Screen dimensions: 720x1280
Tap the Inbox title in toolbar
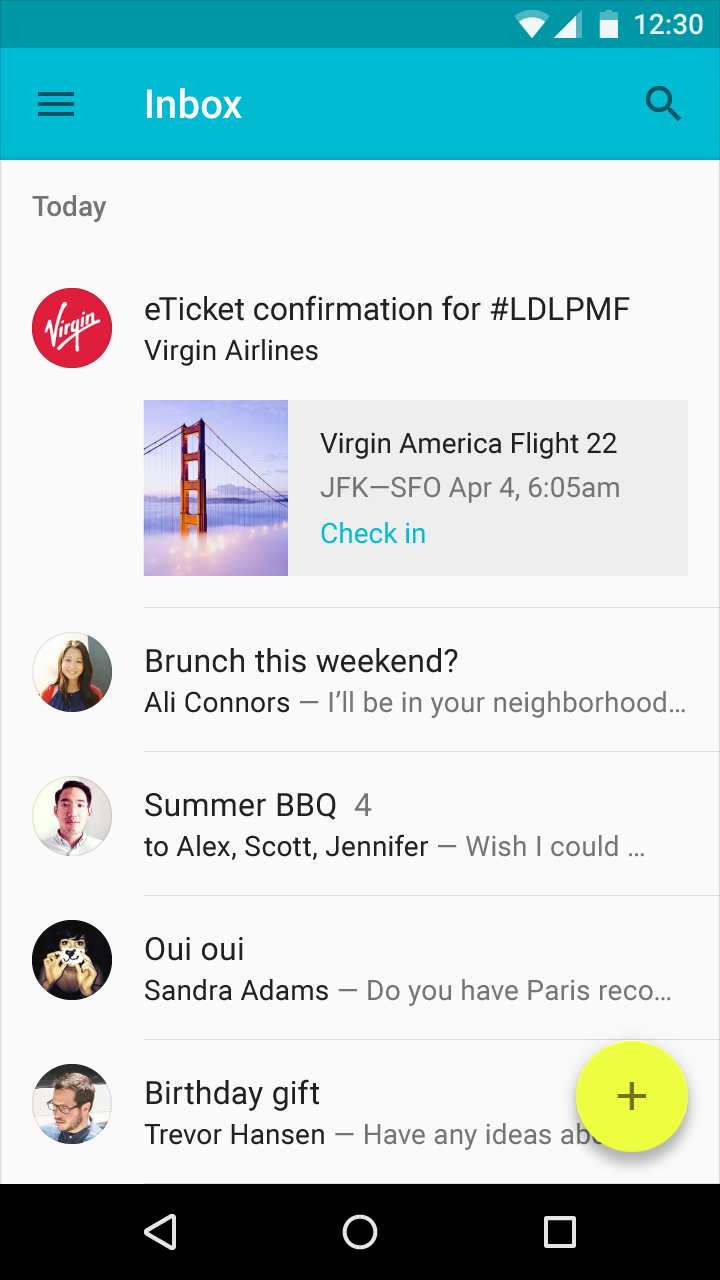[193, 104]
